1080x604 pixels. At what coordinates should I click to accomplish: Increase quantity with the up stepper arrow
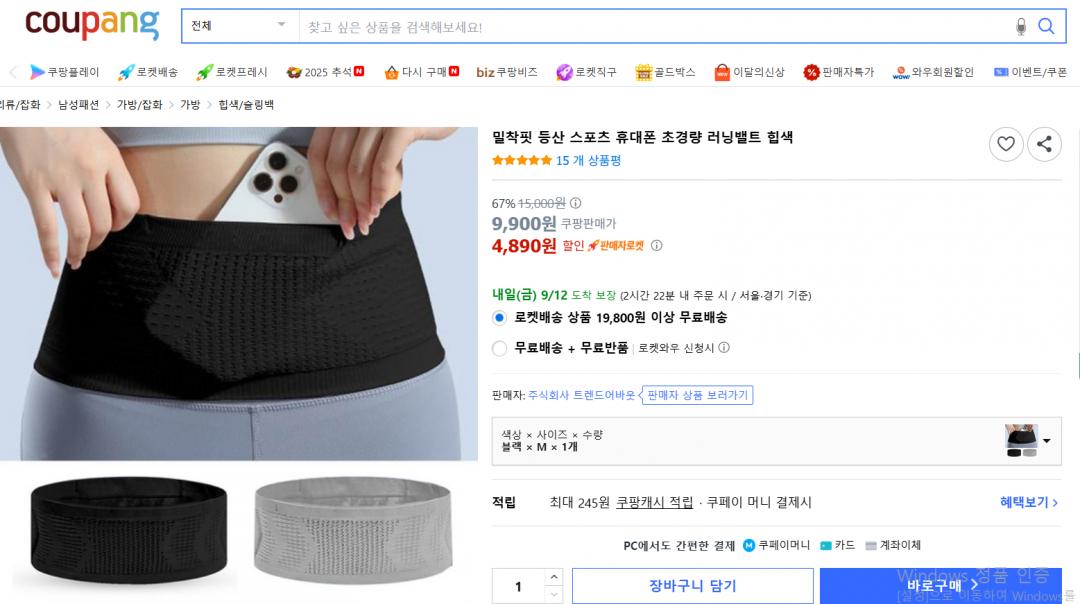[554, 576]
